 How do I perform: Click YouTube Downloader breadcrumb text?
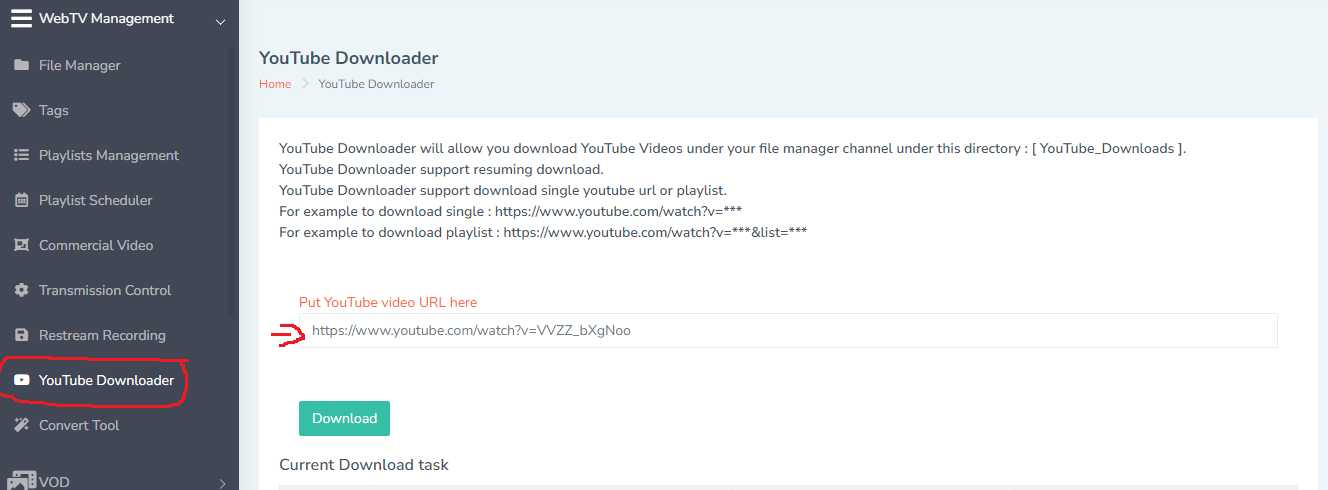point(376,84)
